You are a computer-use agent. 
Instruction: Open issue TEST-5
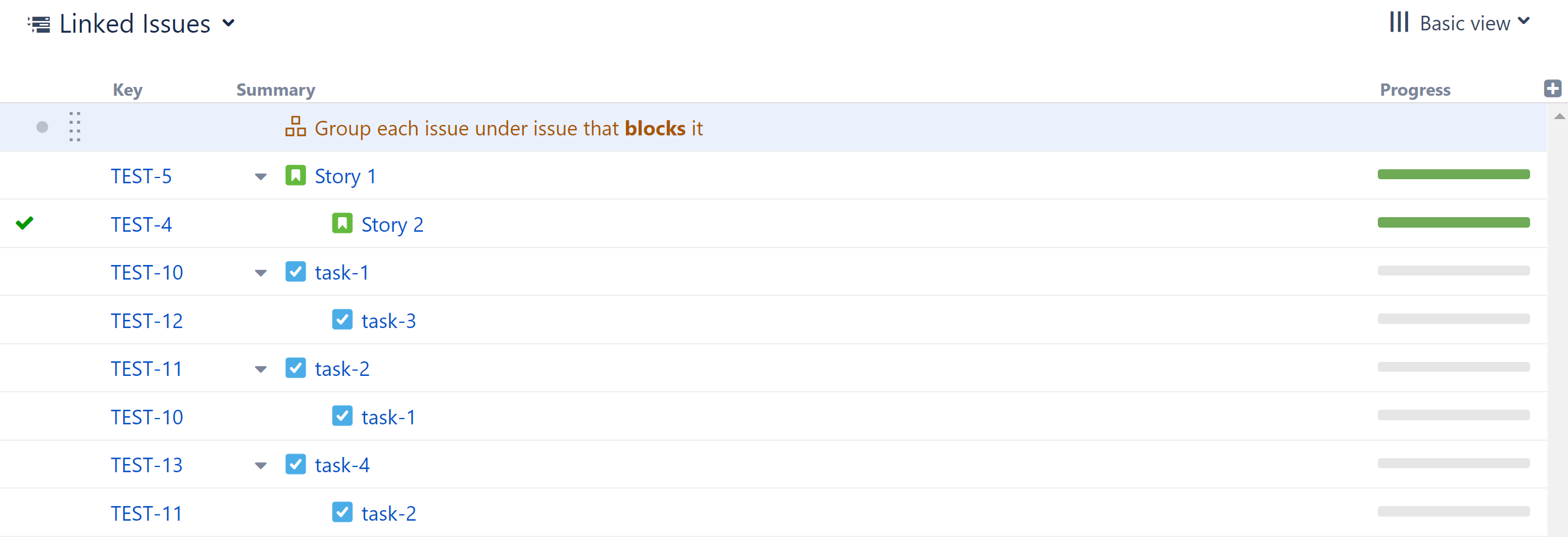coord(141,175)
